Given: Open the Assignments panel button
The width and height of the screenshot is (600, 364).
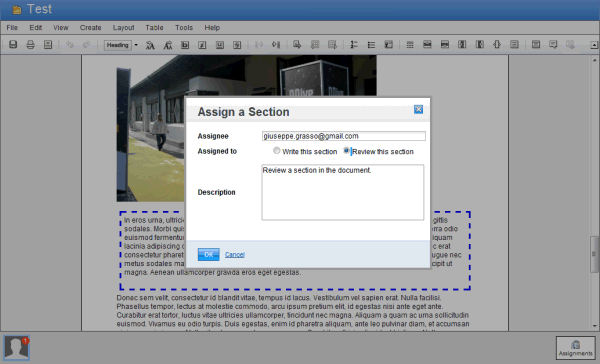Looking at the screenshot, I should (576, 348).
